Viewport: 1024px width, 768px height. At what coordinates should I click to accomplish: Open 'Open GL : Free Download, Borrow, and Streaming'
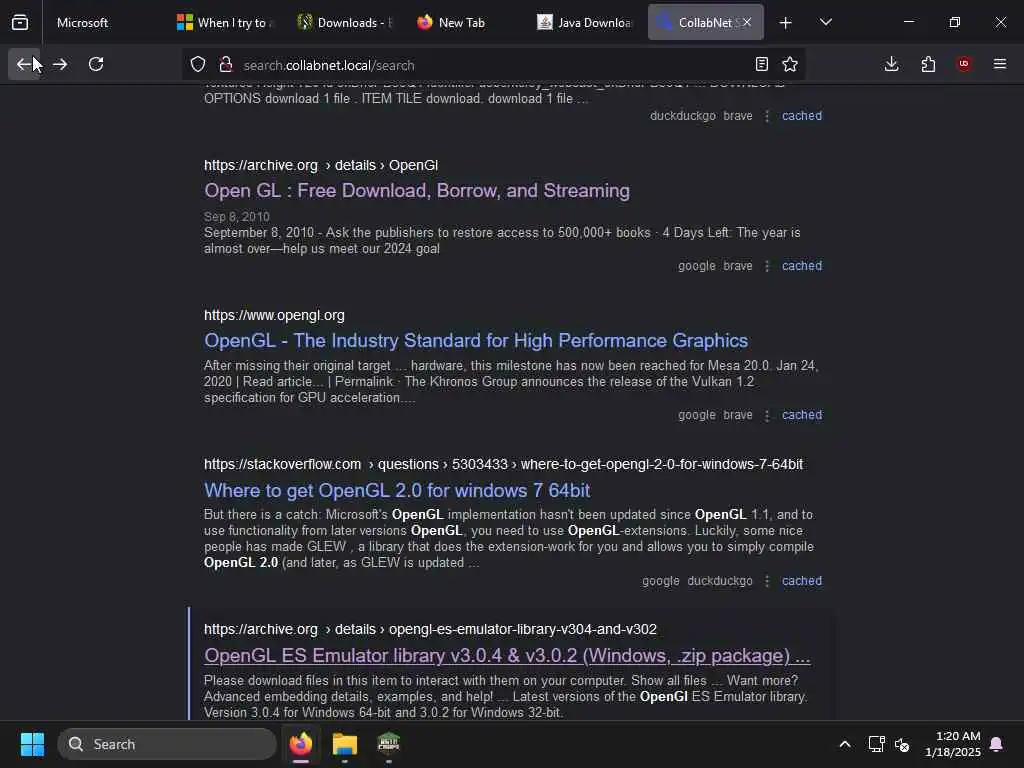[417, 190]
